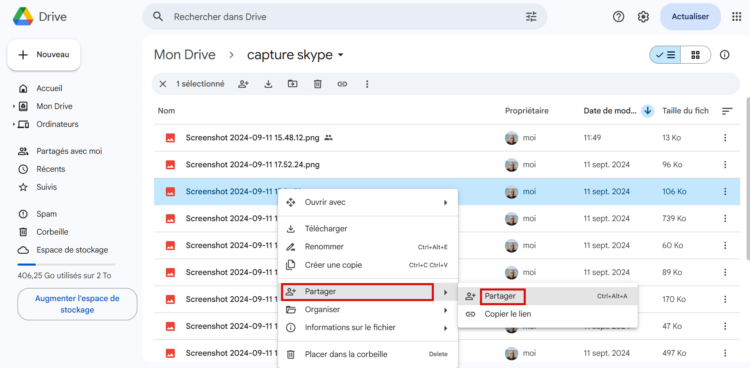
Task: Select Copier le lien in submenu
Action: tap(548, 314)
